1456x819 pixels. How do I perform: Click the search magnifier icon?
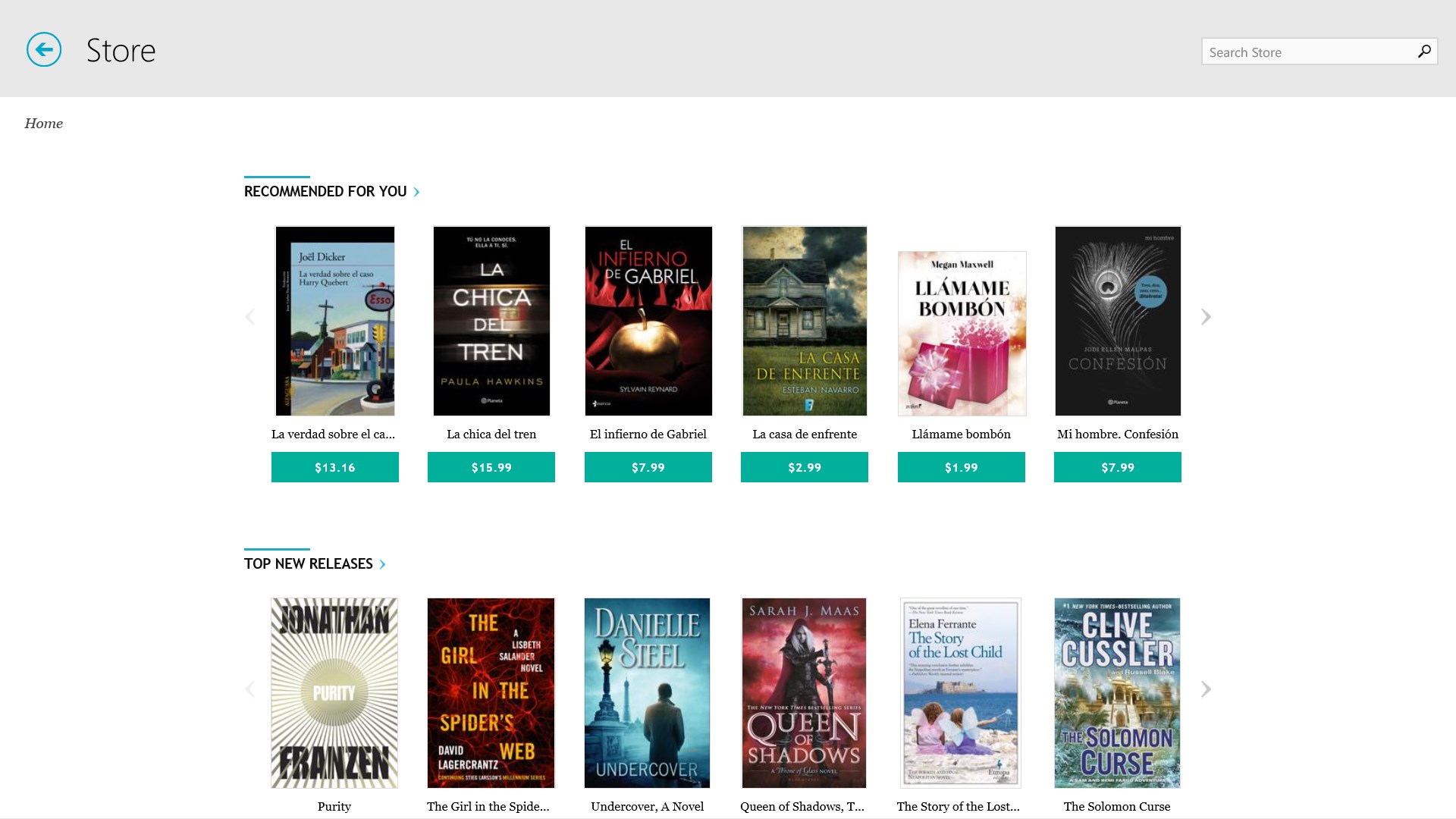(x=1423, y=52)
